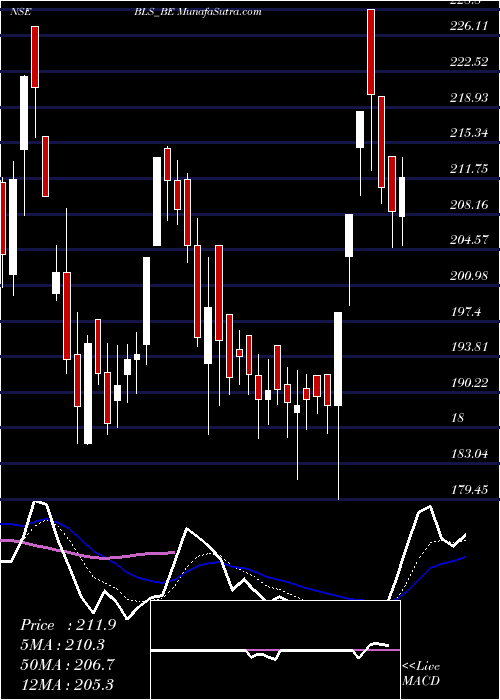Click the 12MA : 205.3 readout

(67, 684)
